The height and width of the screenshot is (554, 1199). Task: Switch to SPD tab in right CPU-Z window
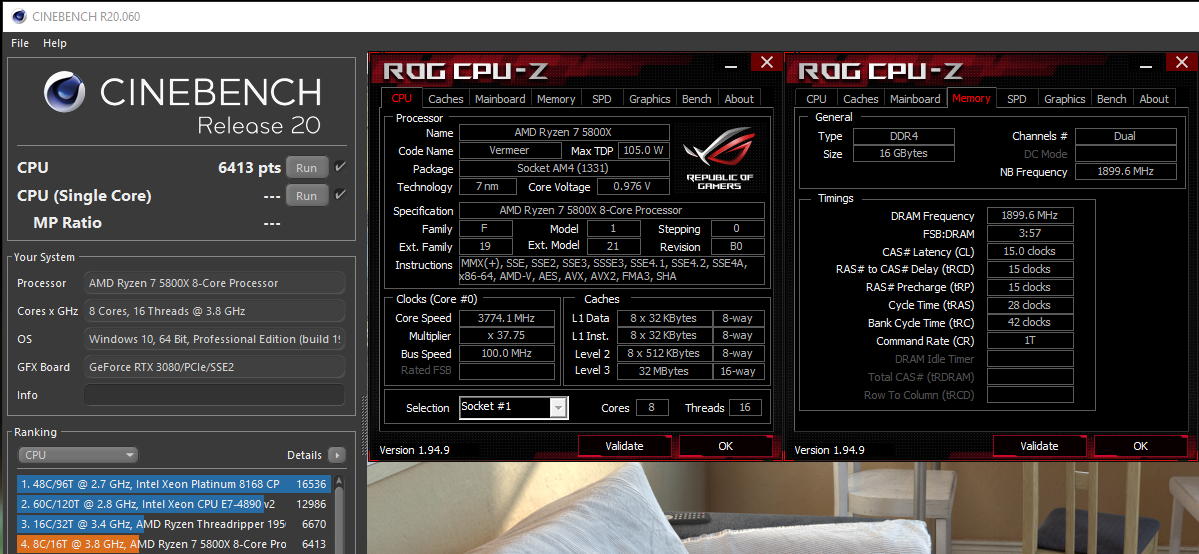click(x=1017, y=99)
